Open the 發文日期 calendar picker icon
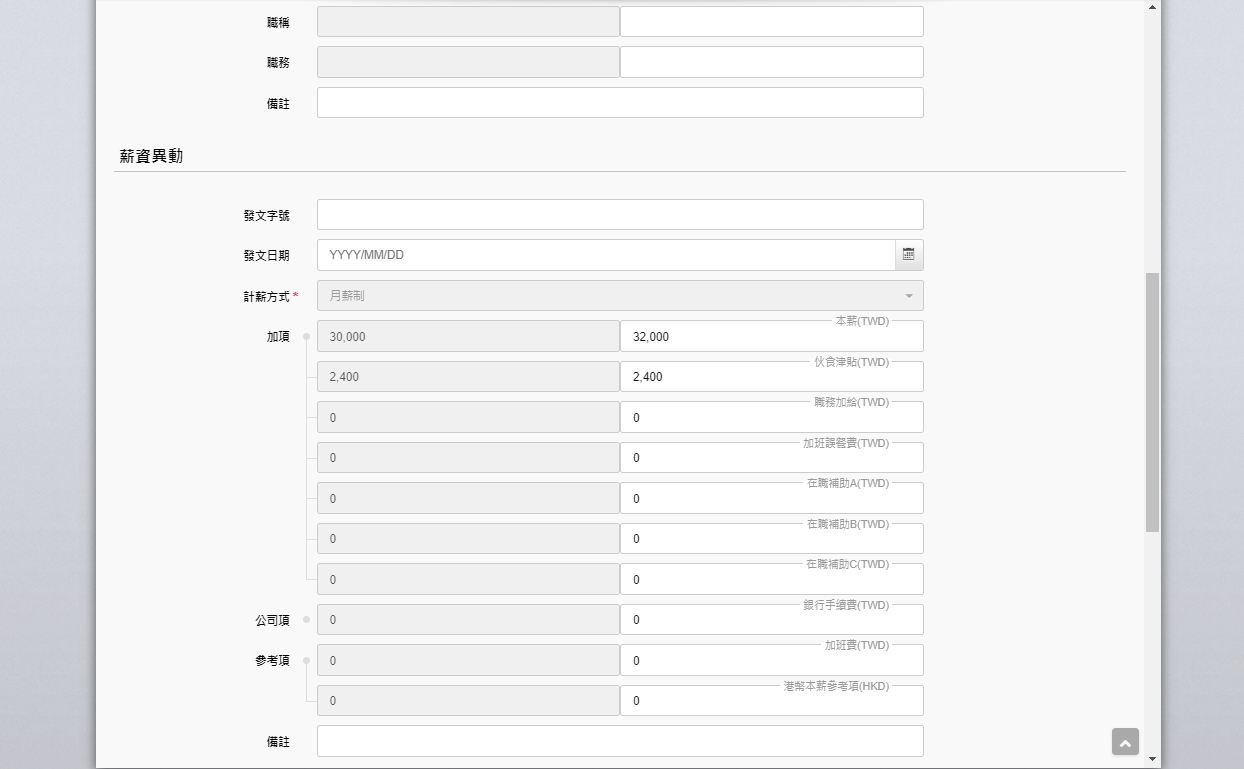The height and width of the screenshot is (769, 1244). tap(908, 255)
